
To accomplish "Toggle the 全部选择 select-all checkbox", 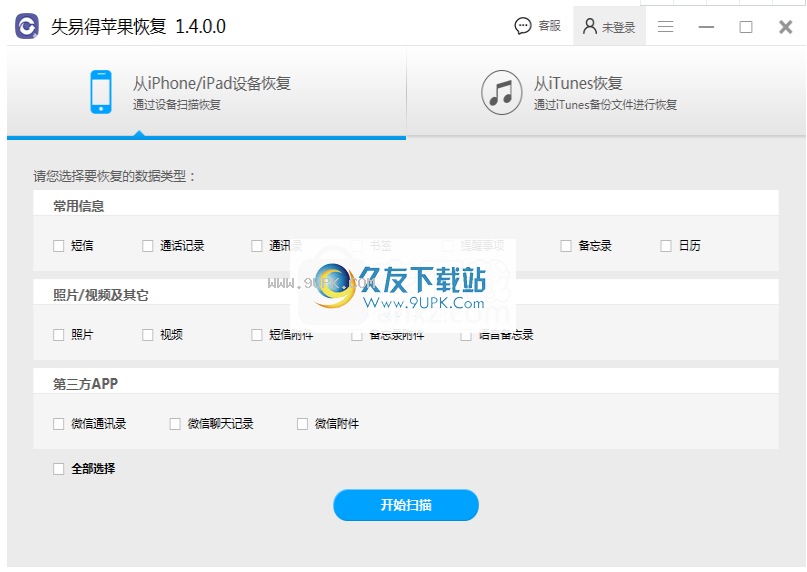I will pyautogui.click(x=59, y=469).
